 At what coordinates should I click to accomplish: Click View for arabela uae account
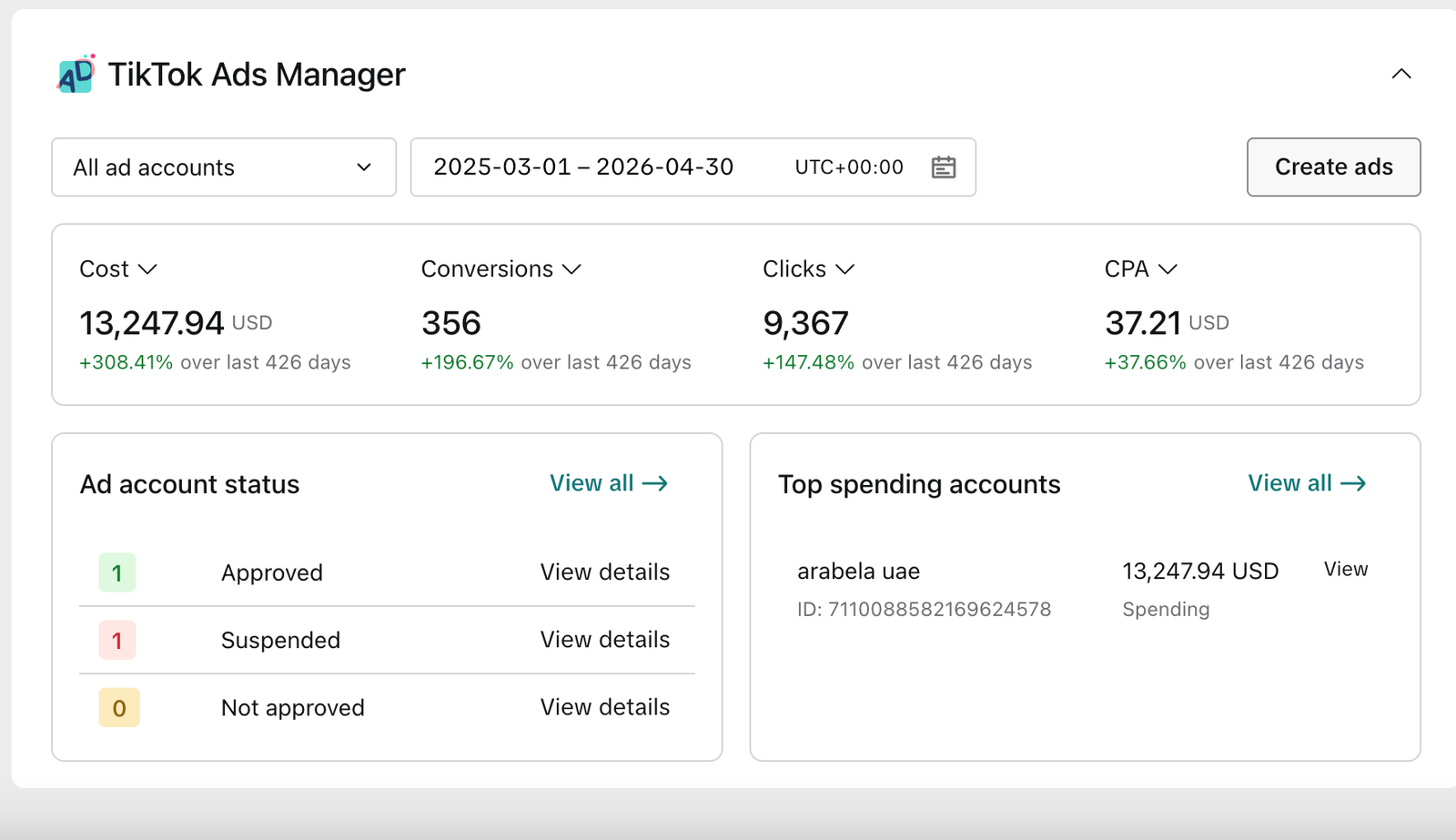click(x=1346, y=570)
